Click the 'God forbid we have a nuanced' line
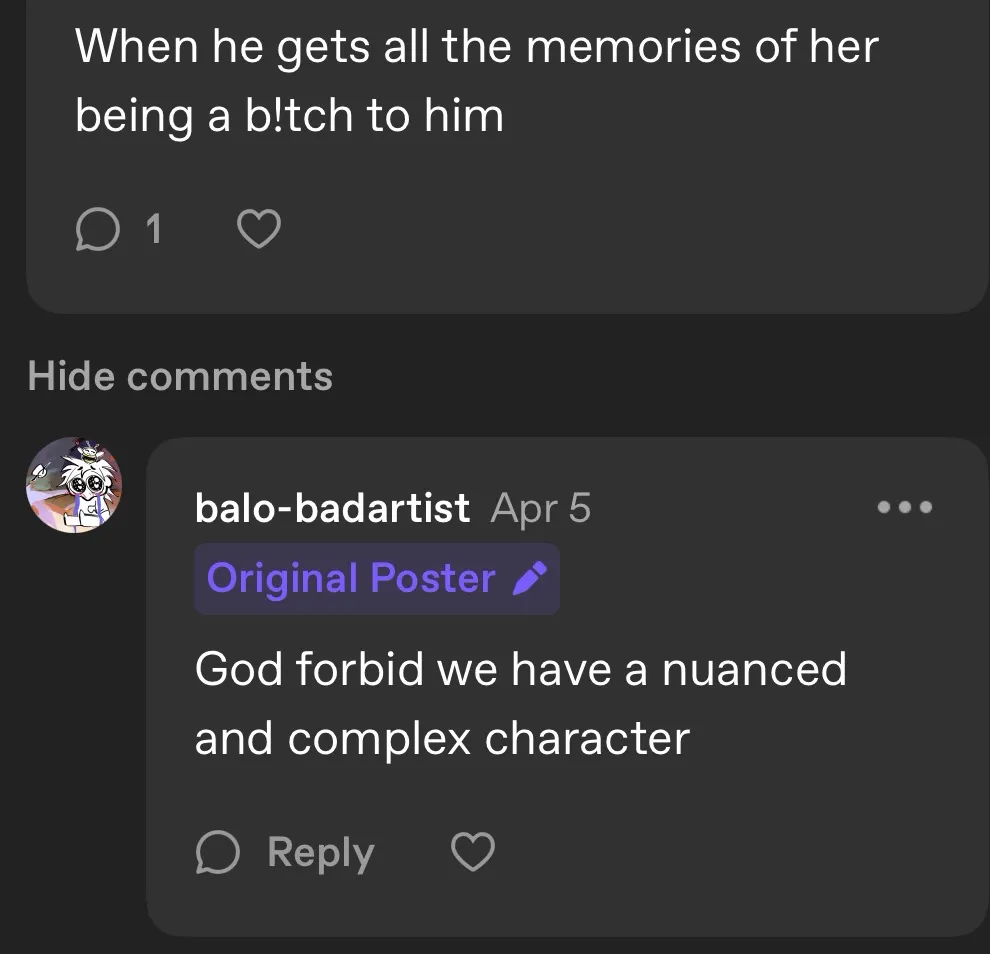Screen dimensions: 990x954 [520, 668]
